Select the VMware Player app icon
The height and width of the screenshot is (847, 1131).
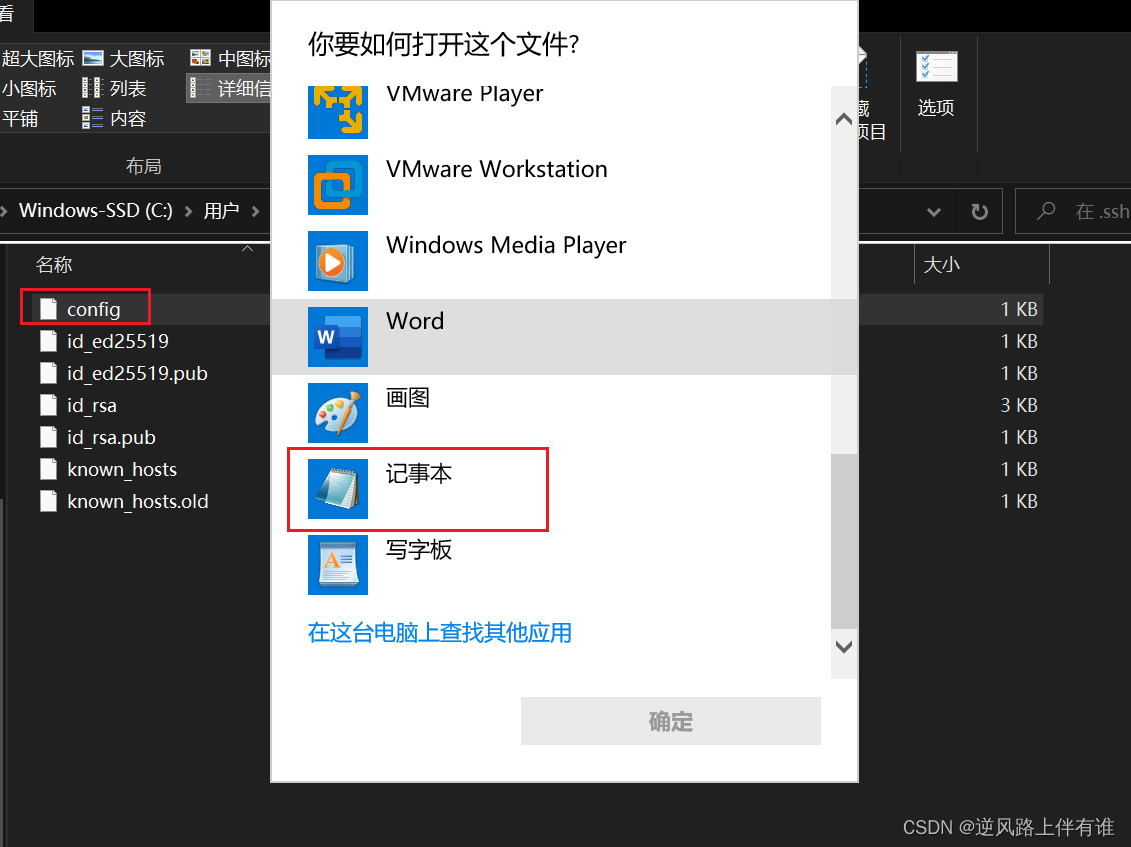338,112
